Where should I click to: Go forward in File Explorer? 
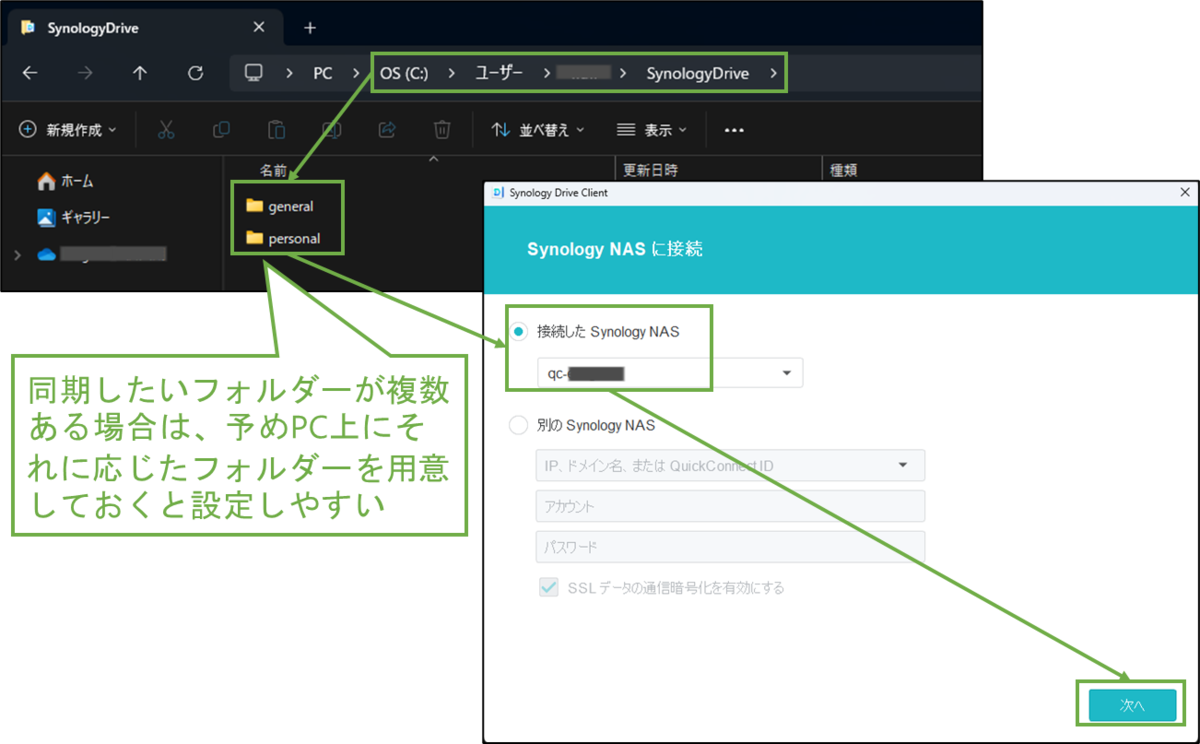[86, 73]
